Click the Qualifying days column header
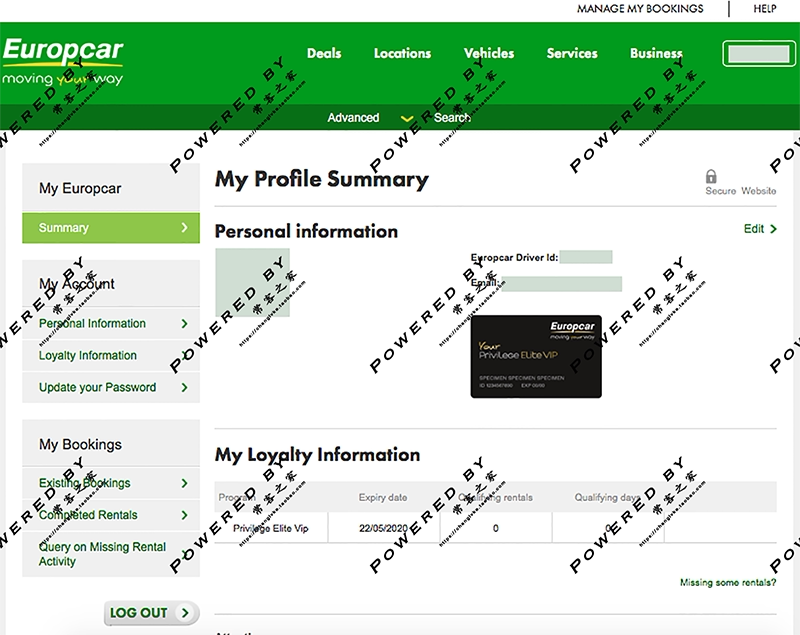The width and height of the screenshot is (800, 635). [608, 497]
